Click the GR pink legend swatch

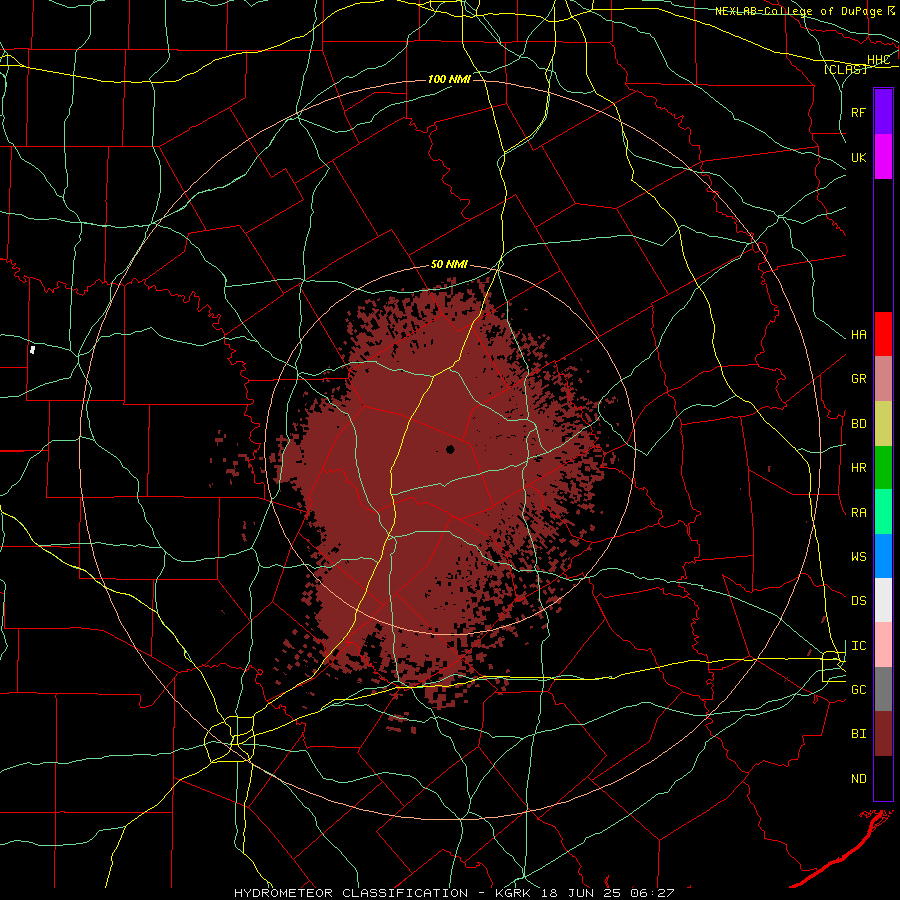(883, 378)
